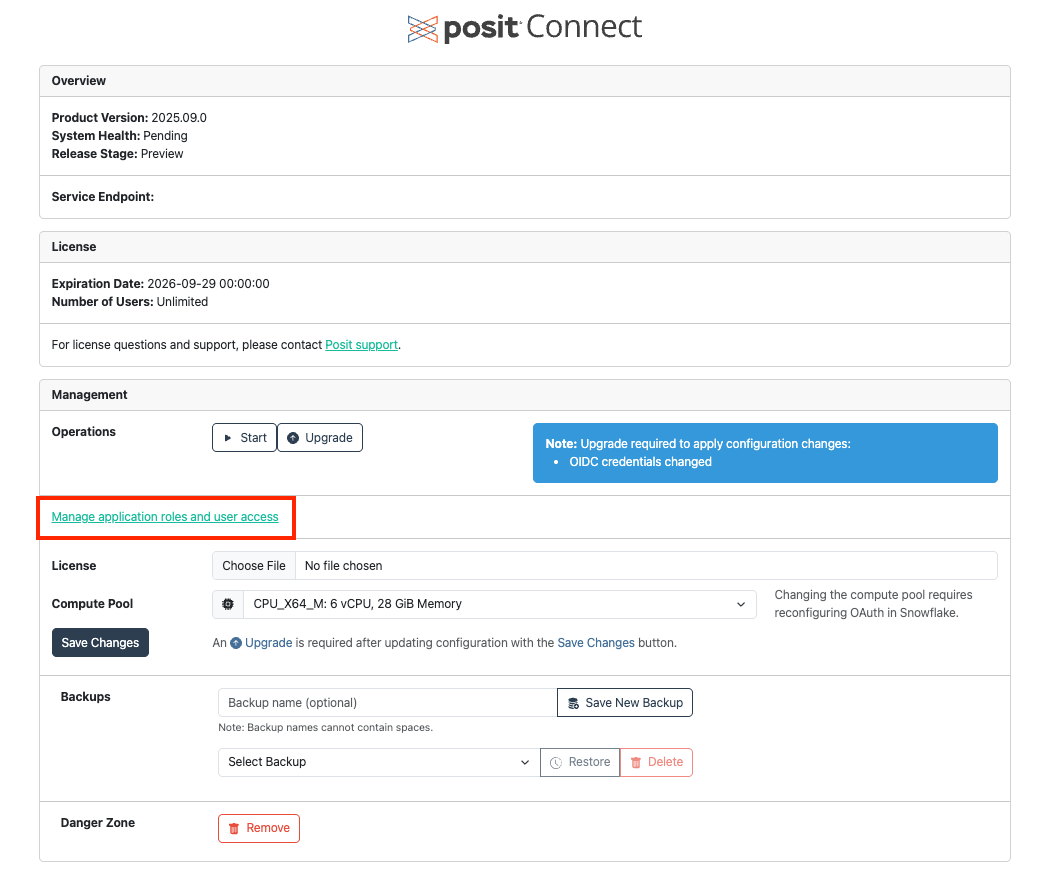This screenshot has height=891, width=1055.
Task: Click the Posit Connect logo
Action: 524,28
